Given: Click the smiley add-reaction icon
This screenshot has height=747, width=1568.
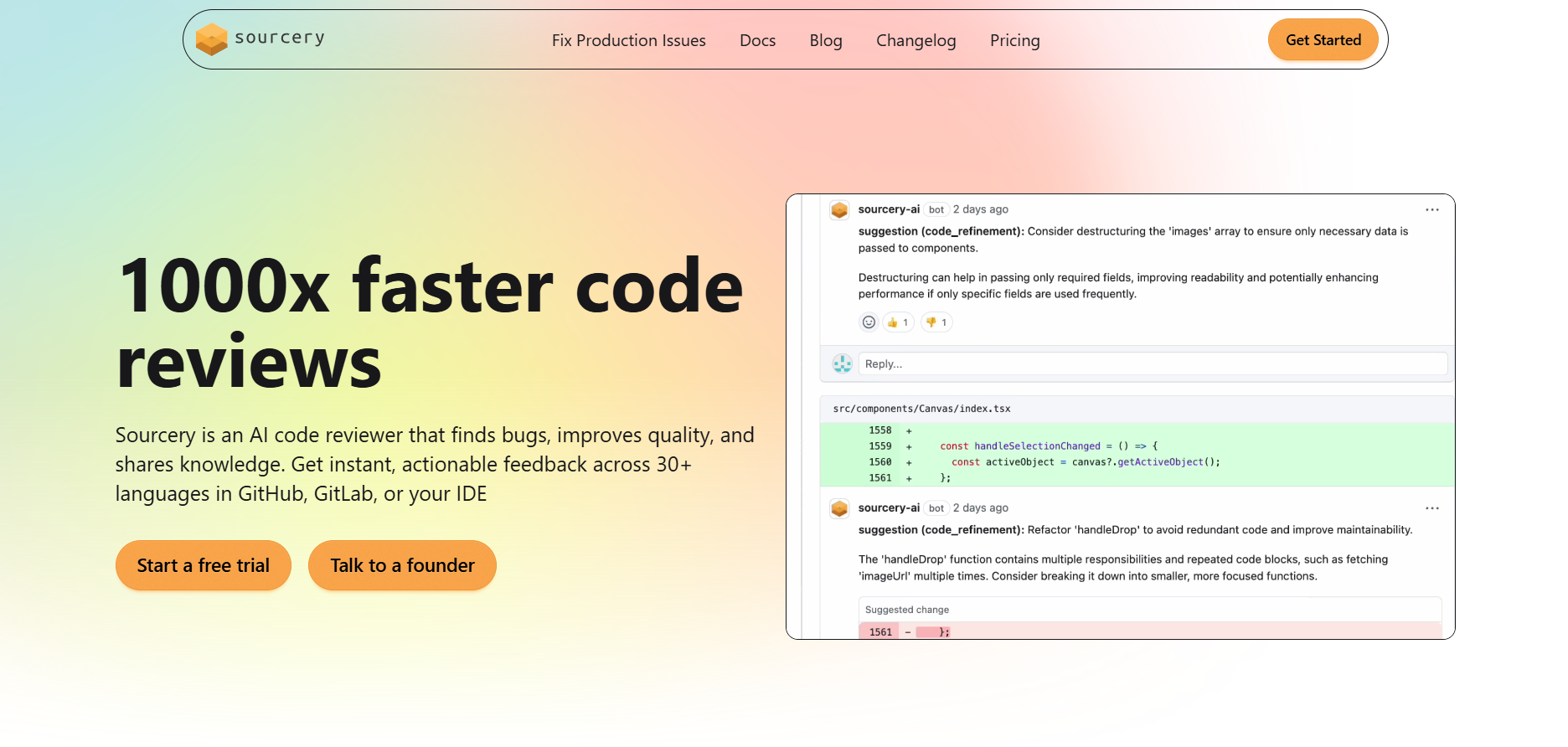Looking at the screenshot, I should click(869, 322).
